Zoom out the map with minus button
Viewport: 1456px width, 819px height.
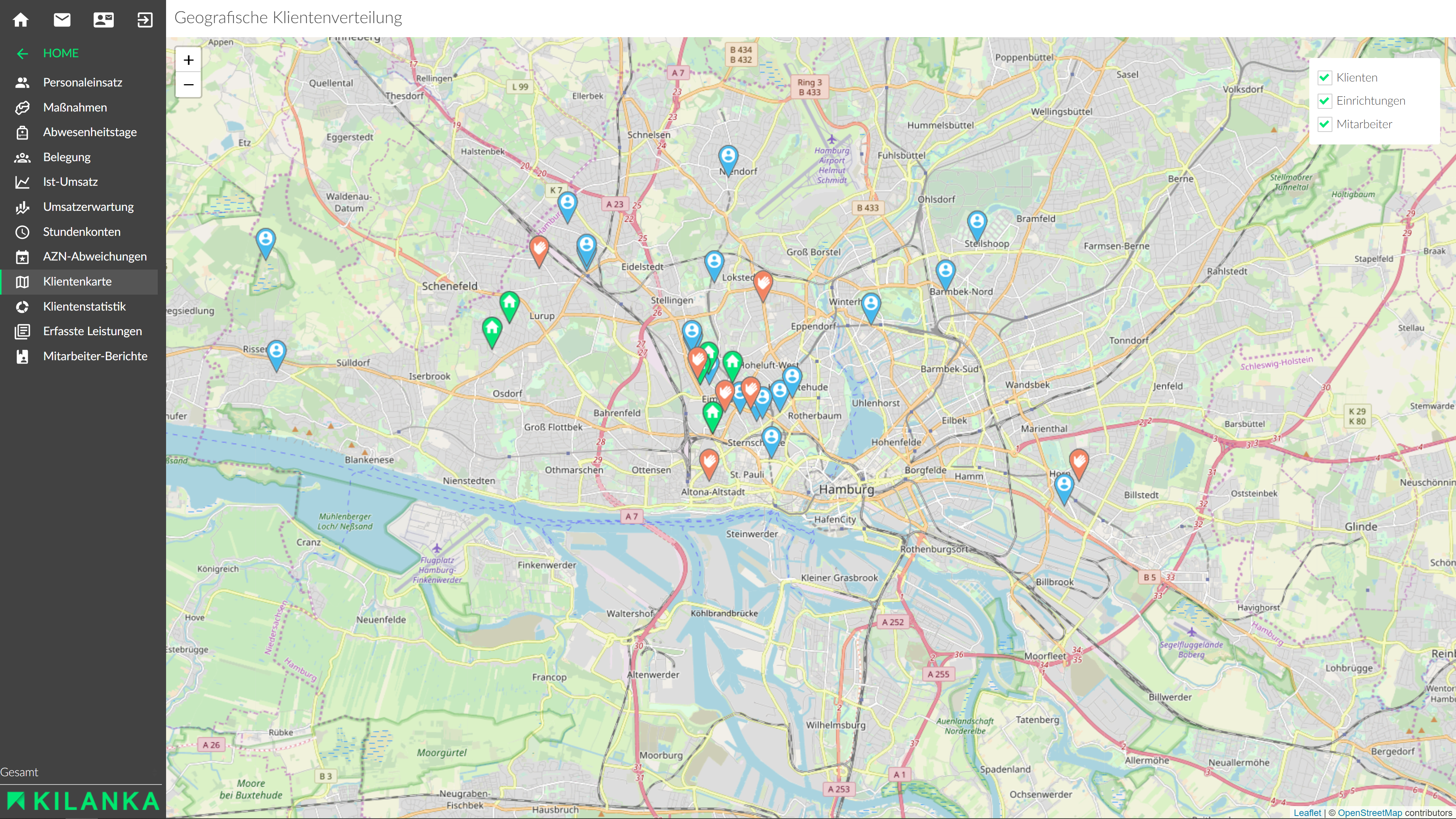point(189,85)
